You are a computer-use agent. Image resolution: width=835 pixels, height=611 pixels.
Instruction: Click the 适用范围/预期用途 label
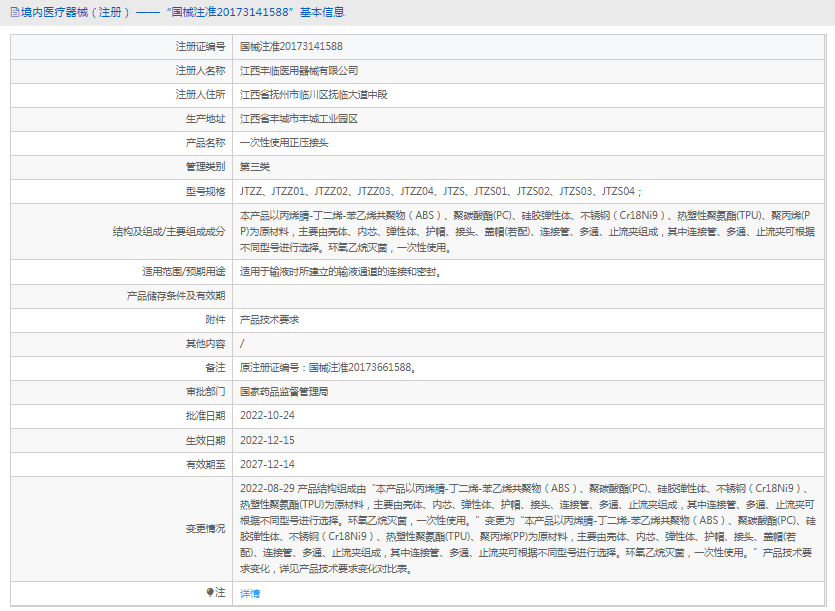(x=184, y=272)
